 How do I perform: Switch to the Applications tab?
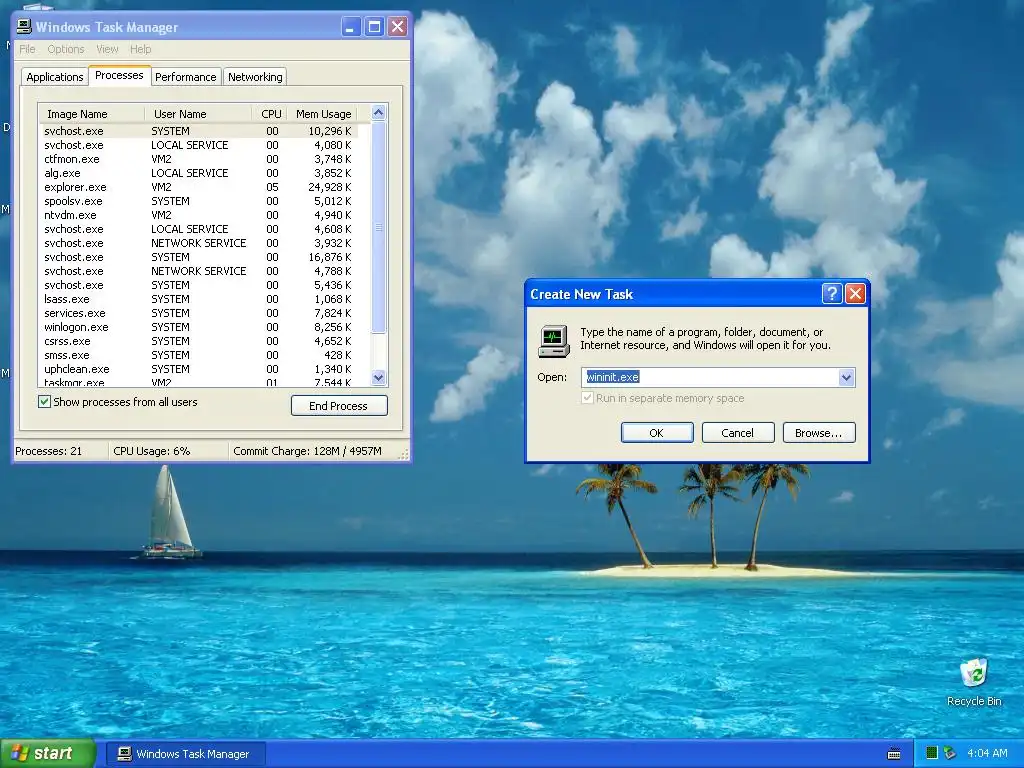(55, 77)
